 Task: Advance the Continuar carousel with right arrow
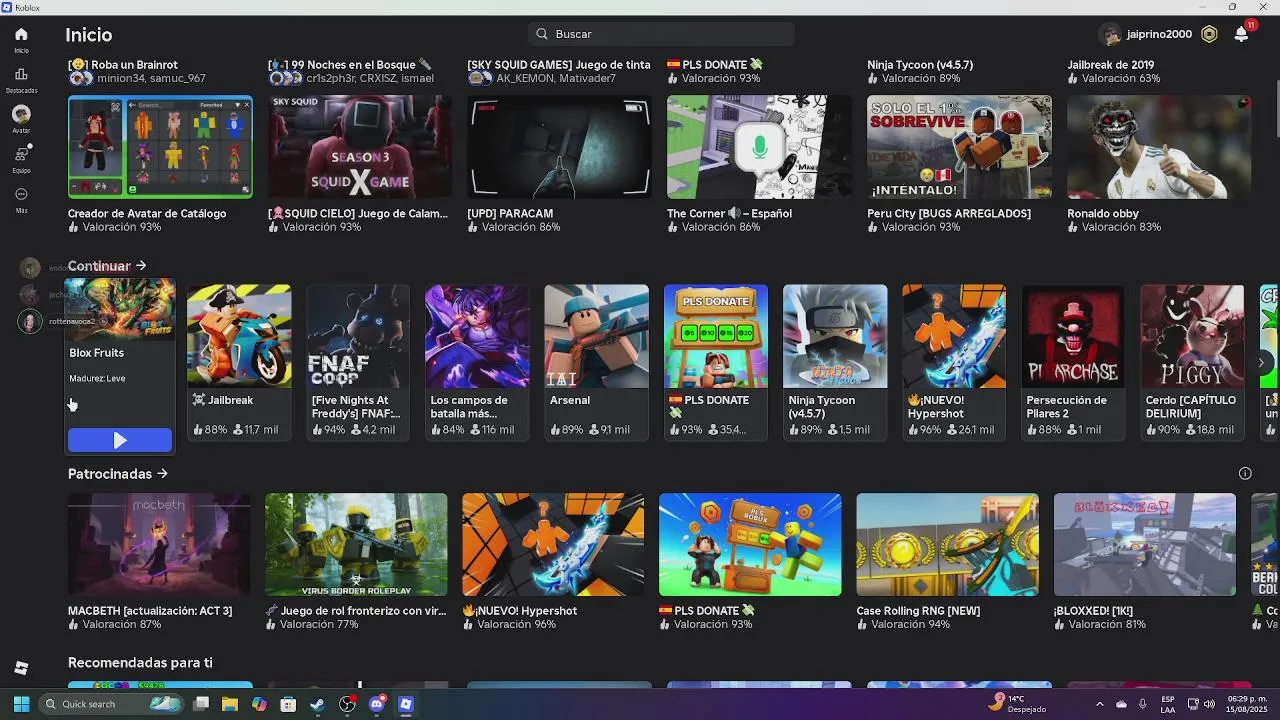tap(1263, 362)
